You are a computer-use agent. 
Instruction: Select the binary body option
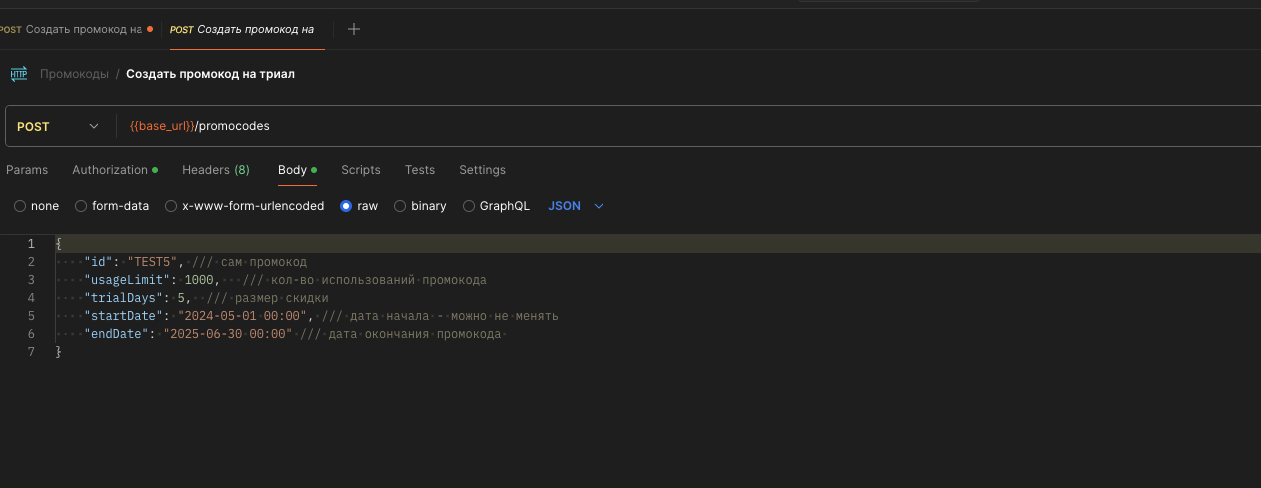[400, 206]
